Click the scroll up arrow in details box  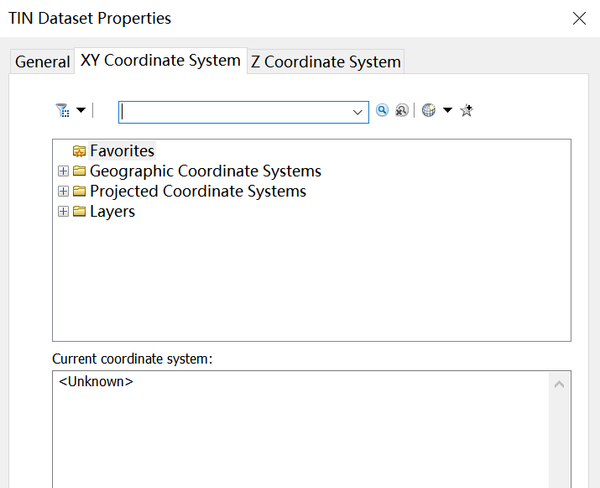[x=560, y=384]
